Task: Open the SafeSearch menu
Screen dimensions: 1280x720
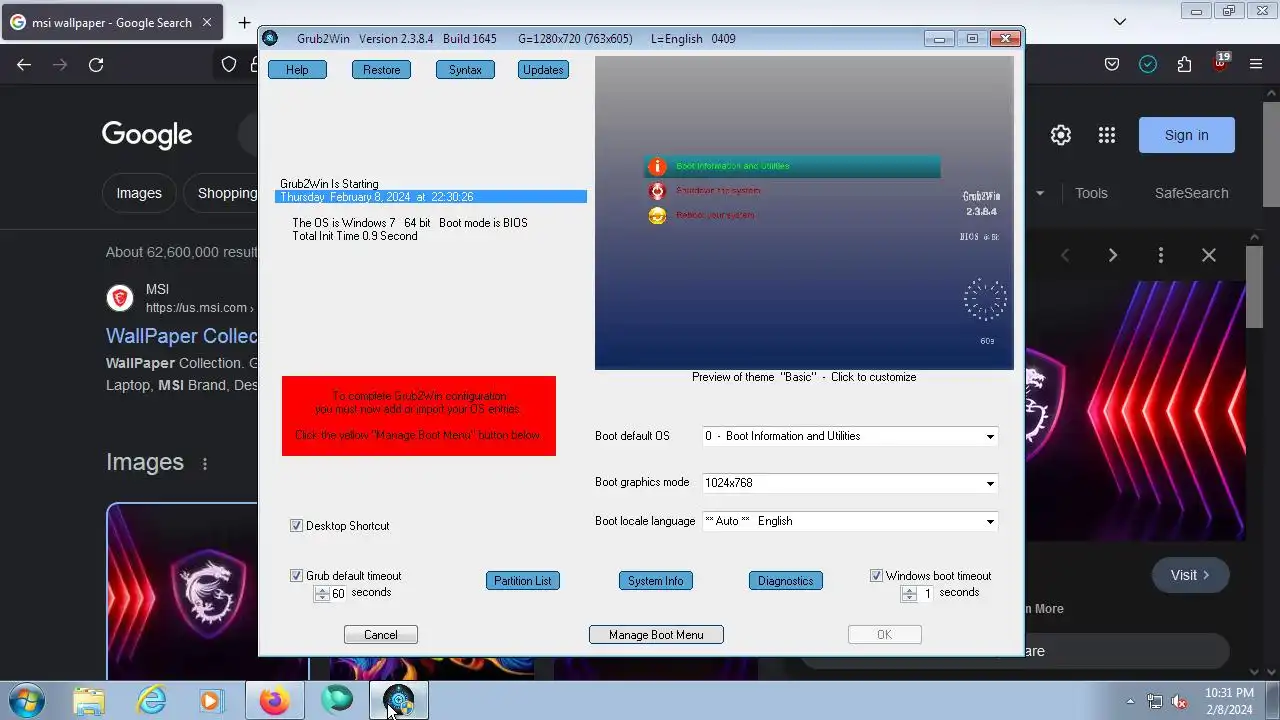Action: (1191, 193)
